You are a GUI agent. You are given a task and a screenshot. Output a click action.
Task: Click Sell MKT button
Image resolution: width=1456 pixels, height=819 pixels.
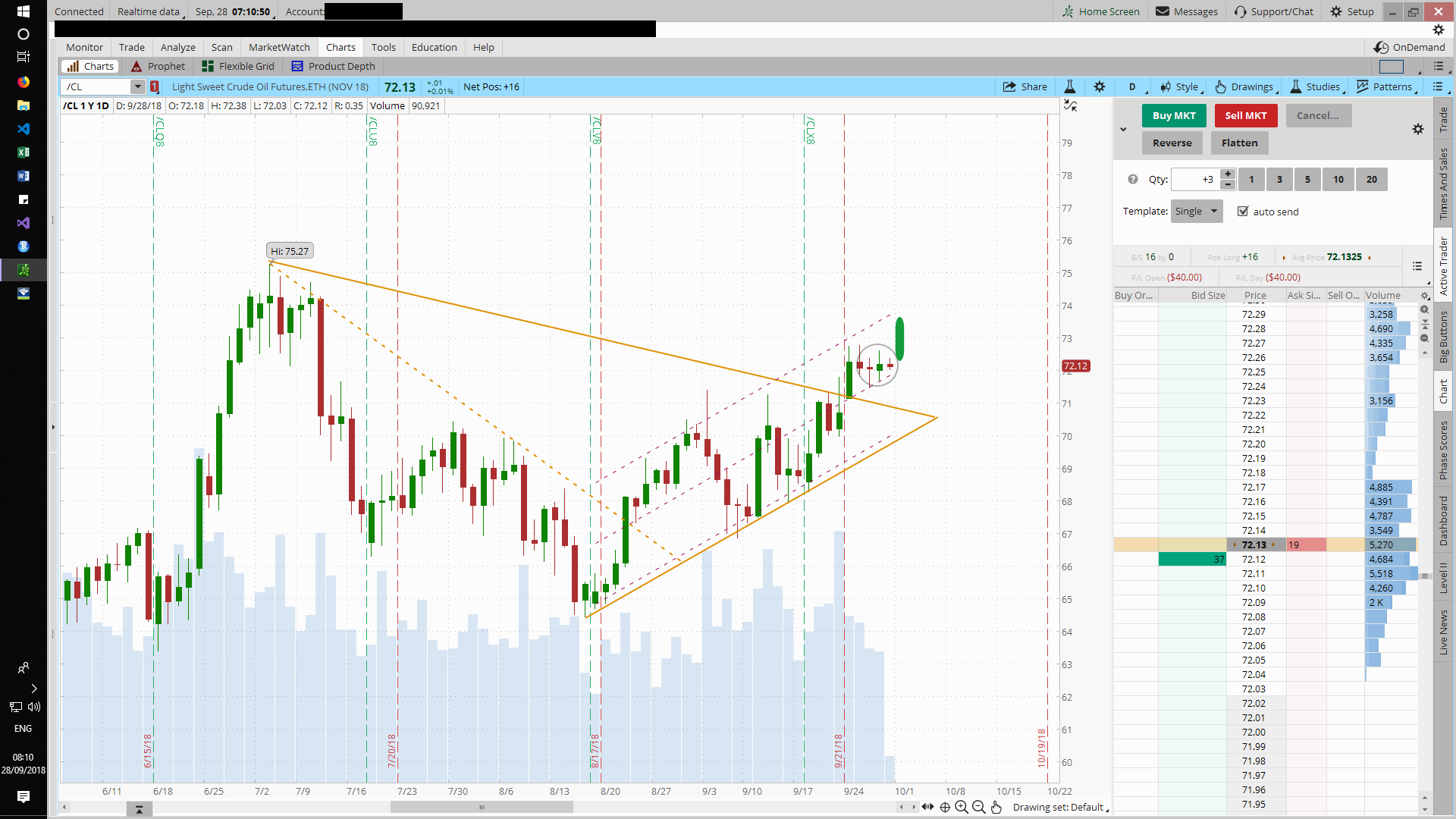1246,115
